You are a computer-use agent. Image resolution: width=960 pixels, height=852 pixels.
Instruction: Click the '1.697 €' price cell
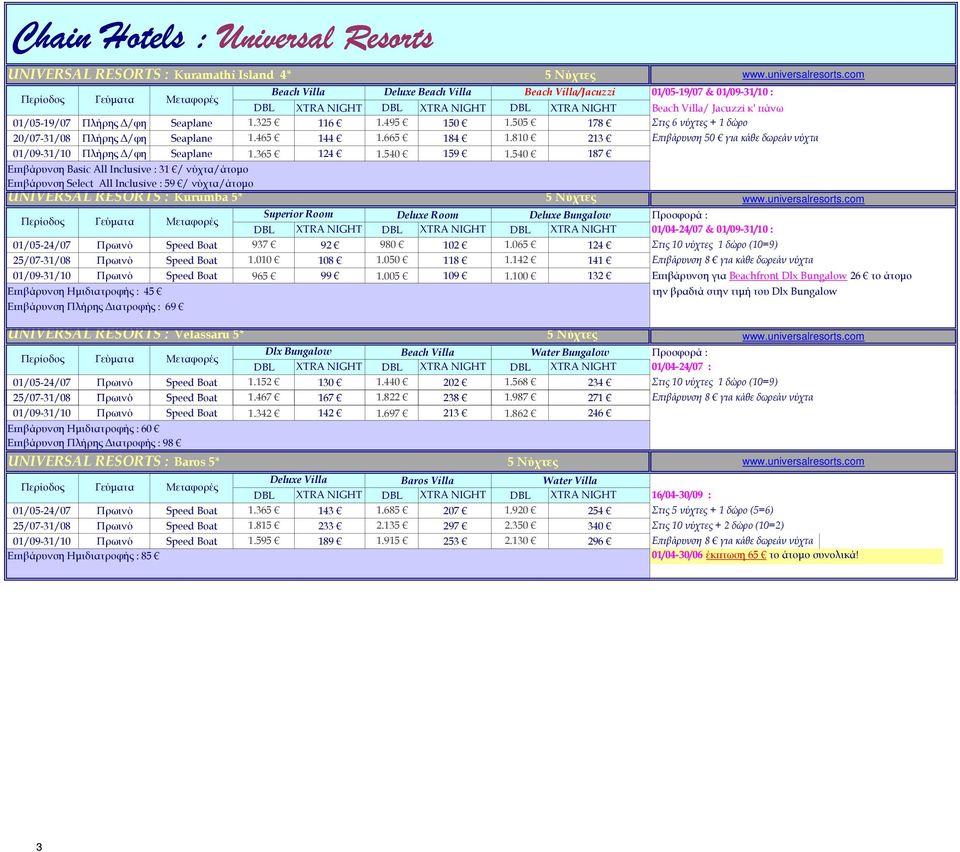point(391,413)
